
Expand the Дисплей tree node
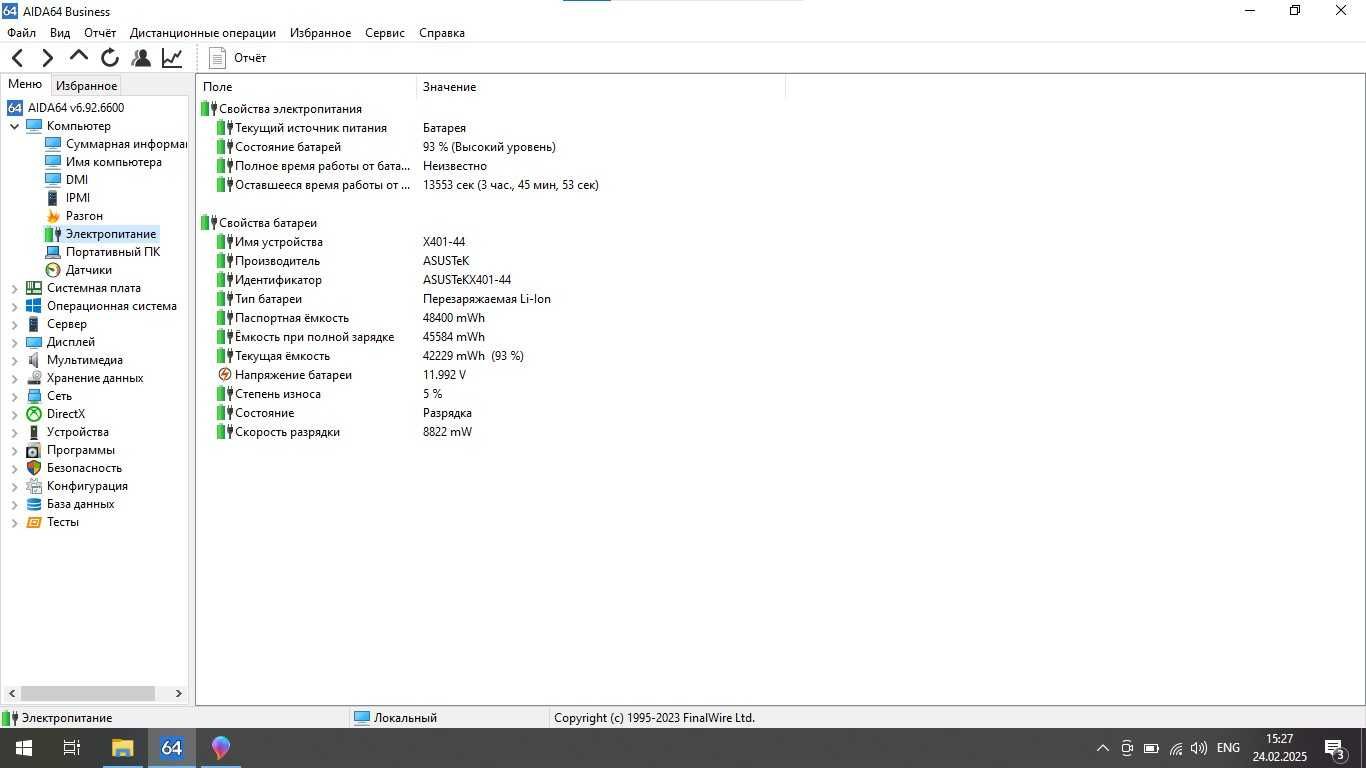[15, 342]
